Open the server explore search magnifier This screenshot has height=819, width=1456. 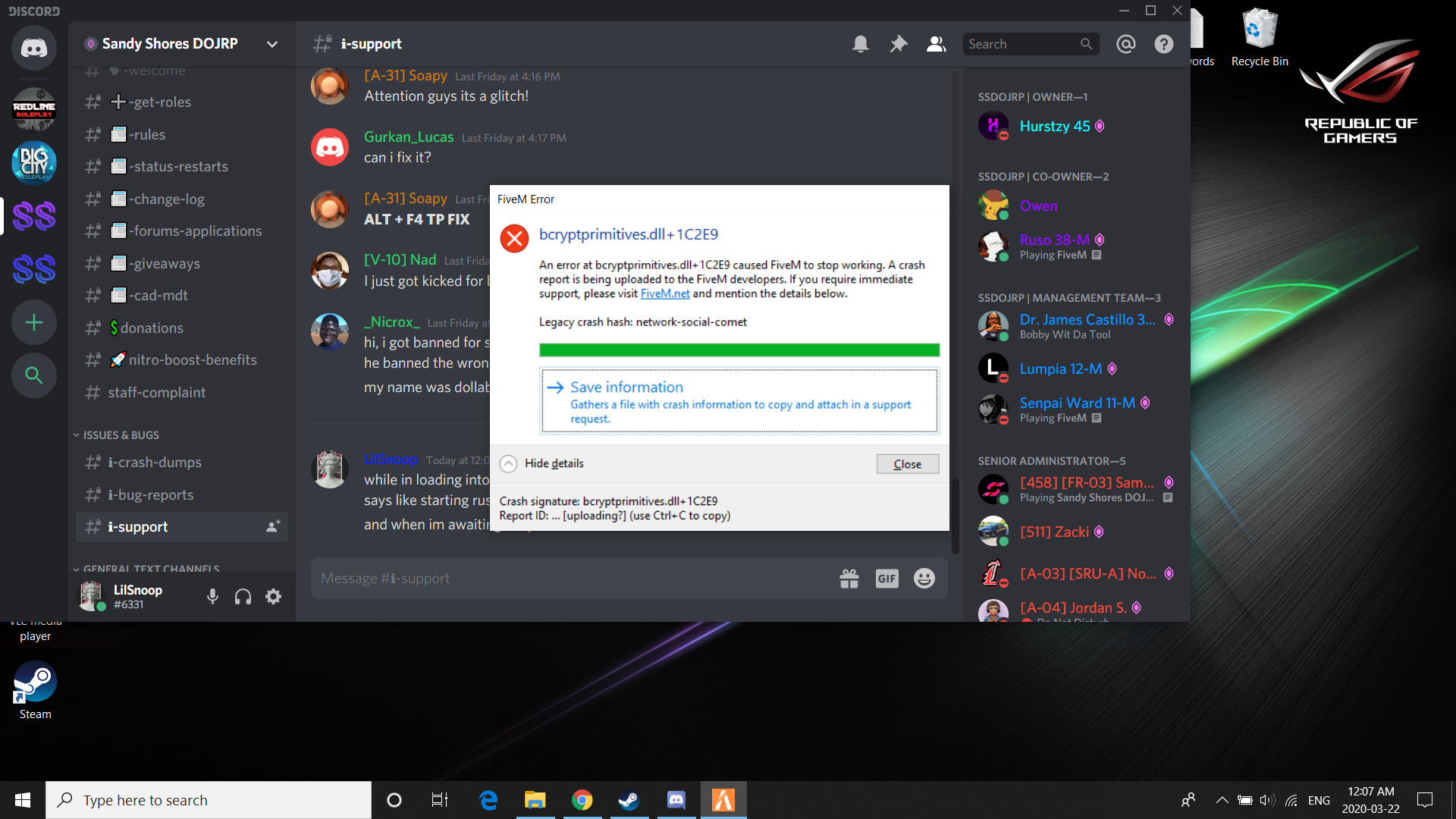click(x=34, y=375)
